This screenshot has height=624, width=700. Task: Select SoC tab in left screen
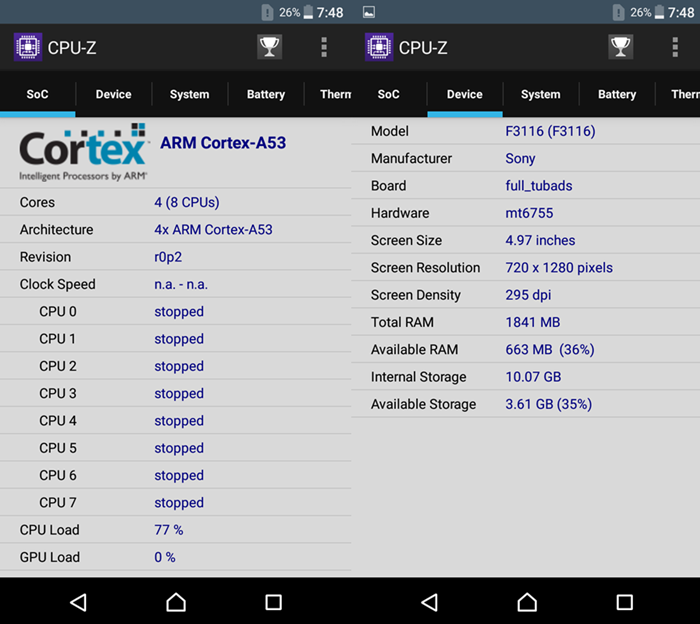click(x=38, y=94)
